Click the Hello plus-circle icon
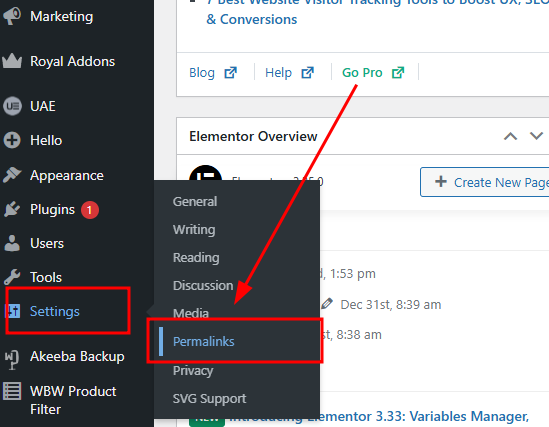 coord(12,140)
